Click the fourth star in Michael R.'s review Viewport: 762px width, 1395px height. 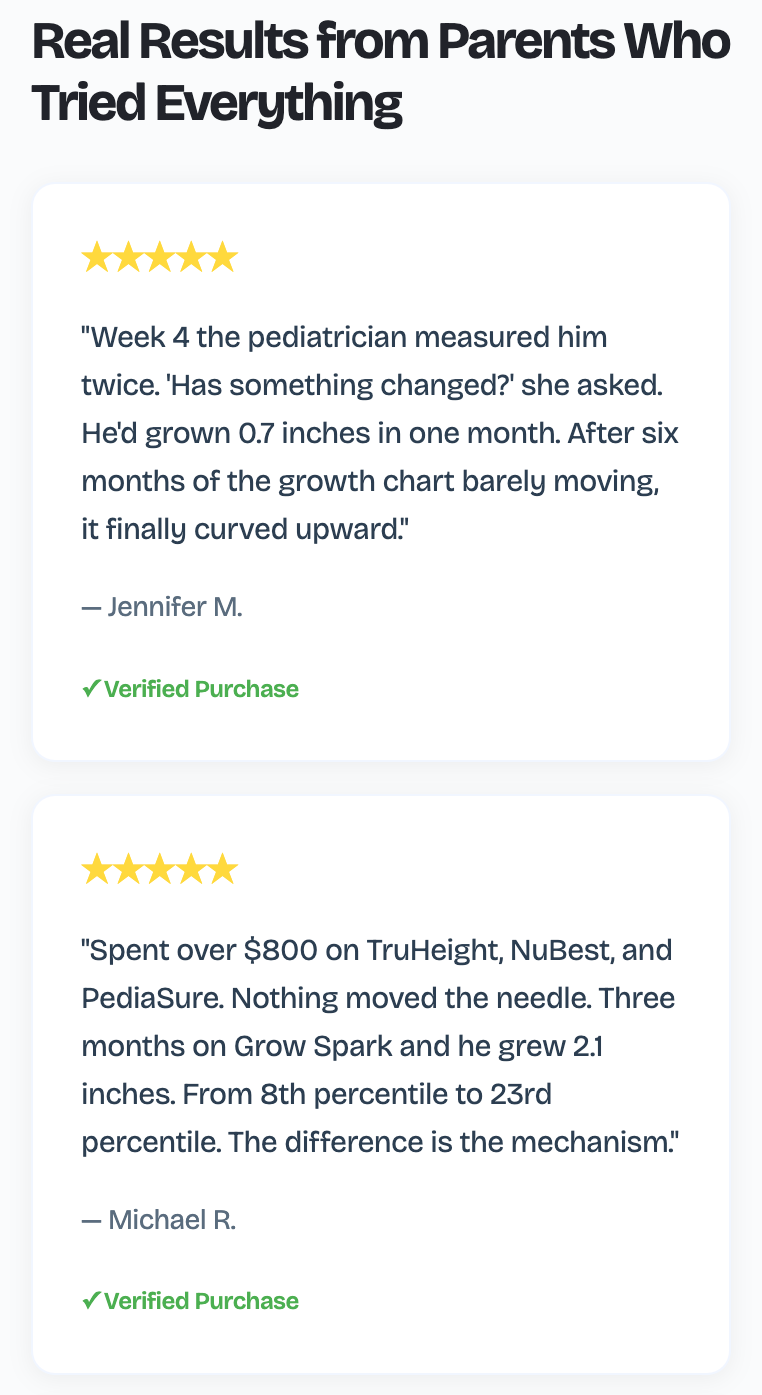click(x=191, y=870)
